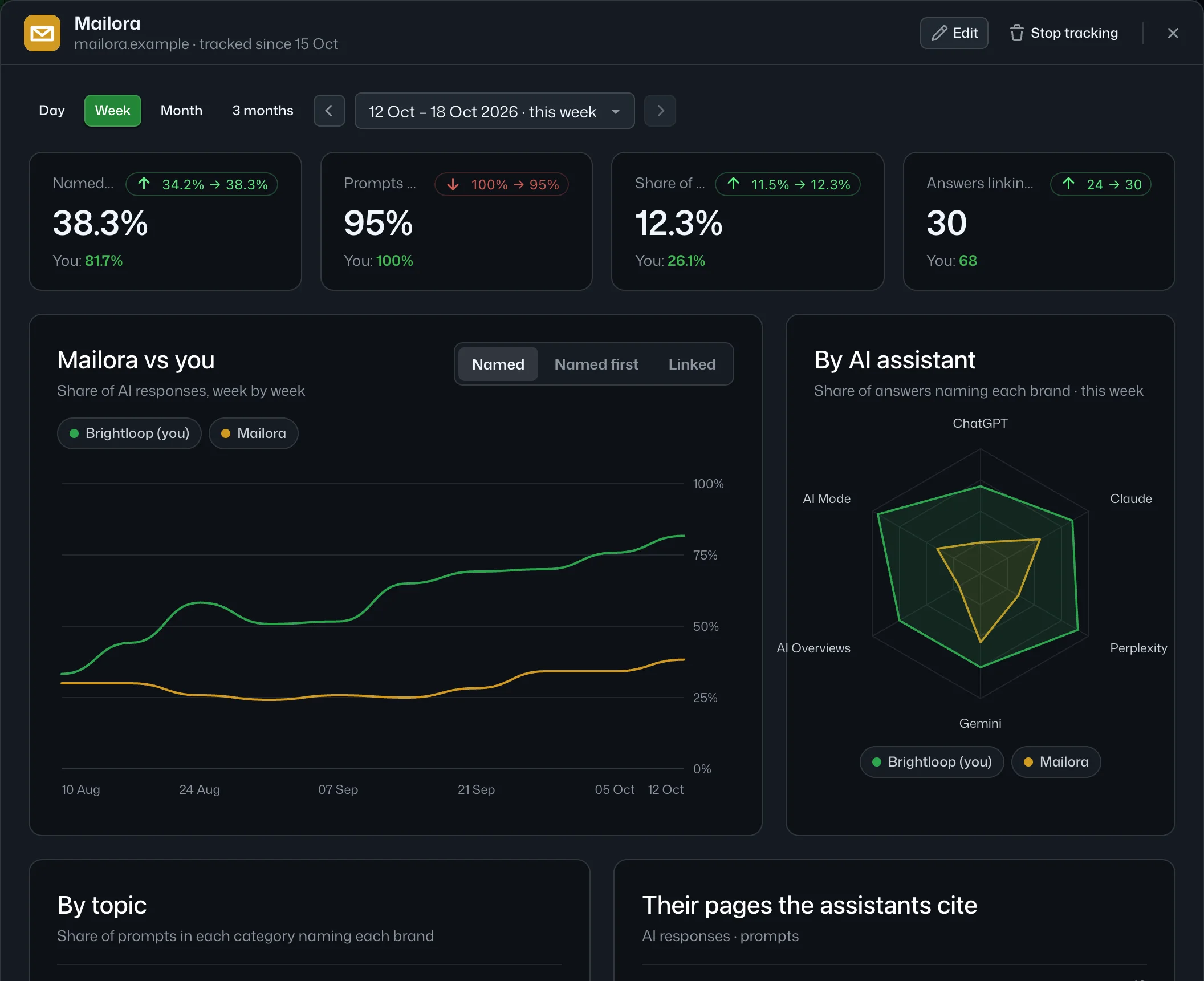This screenshot has height=981, width=1204.
Task: Switch chart to Linked metric
Action: click(x=692, y=364)
